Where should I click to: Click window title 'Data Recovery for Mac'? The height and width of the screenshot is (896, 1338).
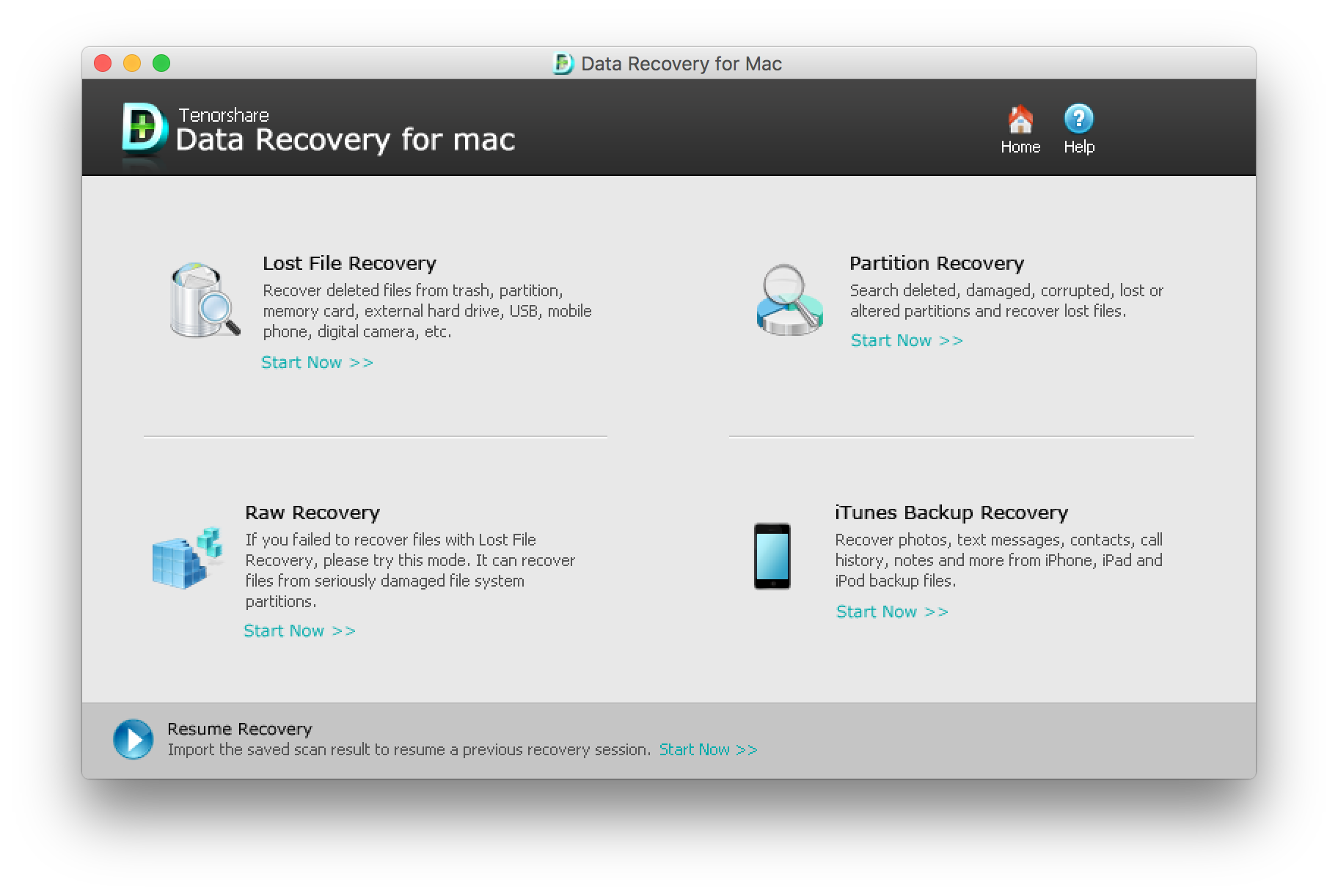681,64
